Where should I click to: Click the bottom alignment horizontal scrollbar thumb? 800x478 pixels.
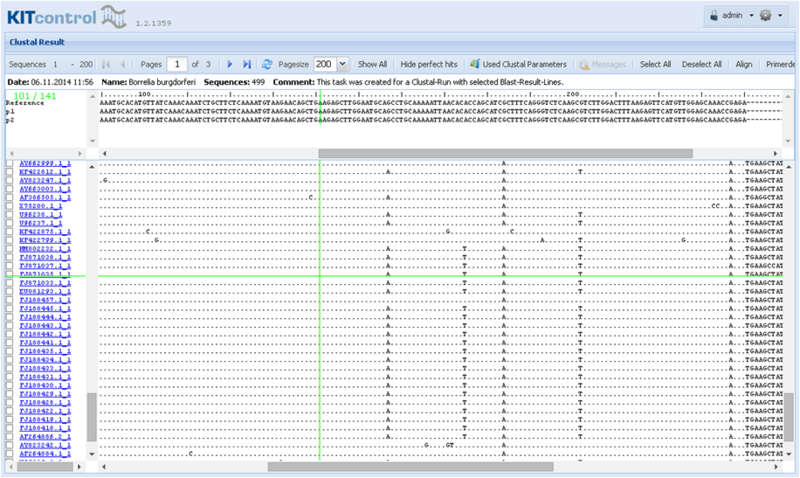pos(411,466)
